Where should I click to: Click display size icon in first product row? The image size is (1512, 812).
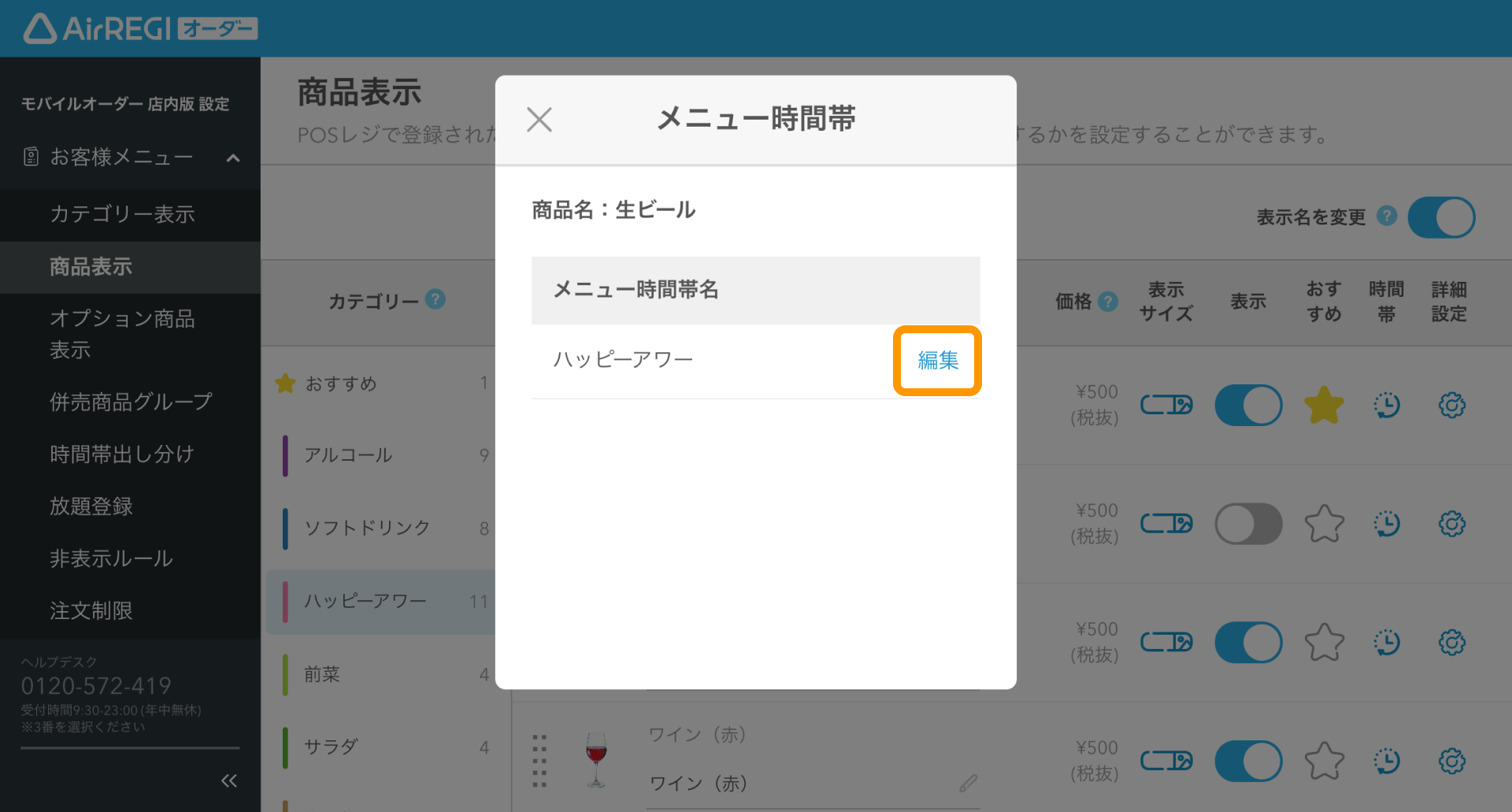1166,406
